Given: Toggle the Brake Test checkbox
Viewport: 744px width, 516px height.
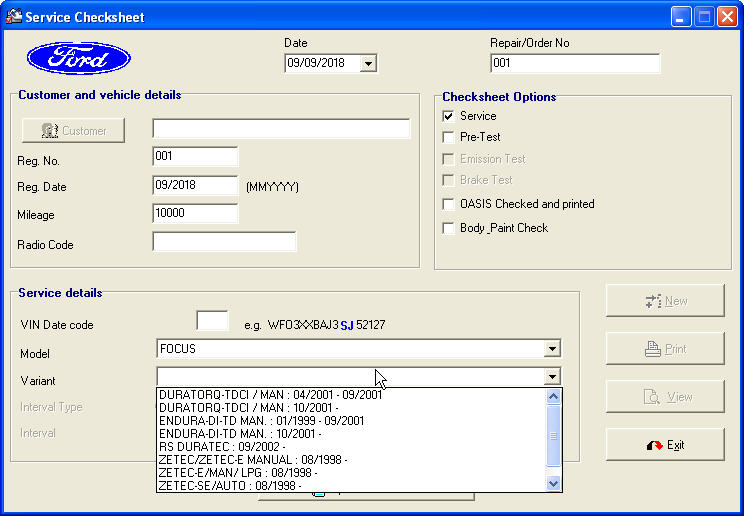Looking at the screenshot, I should [448, 180].
